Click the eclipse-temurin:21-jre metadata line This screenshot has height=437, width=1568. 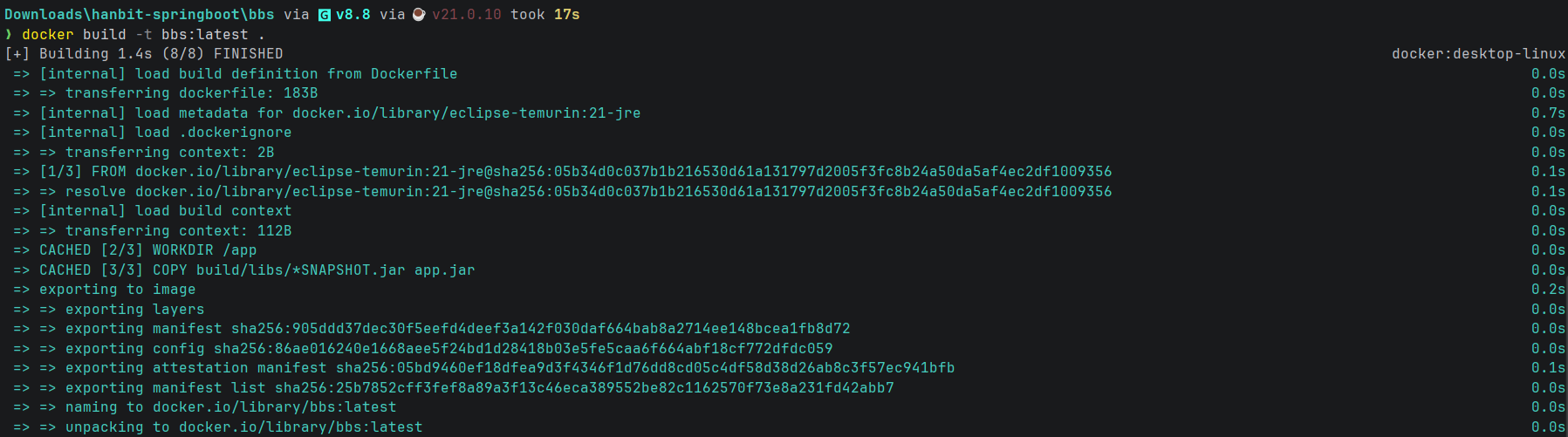[340, 113]
